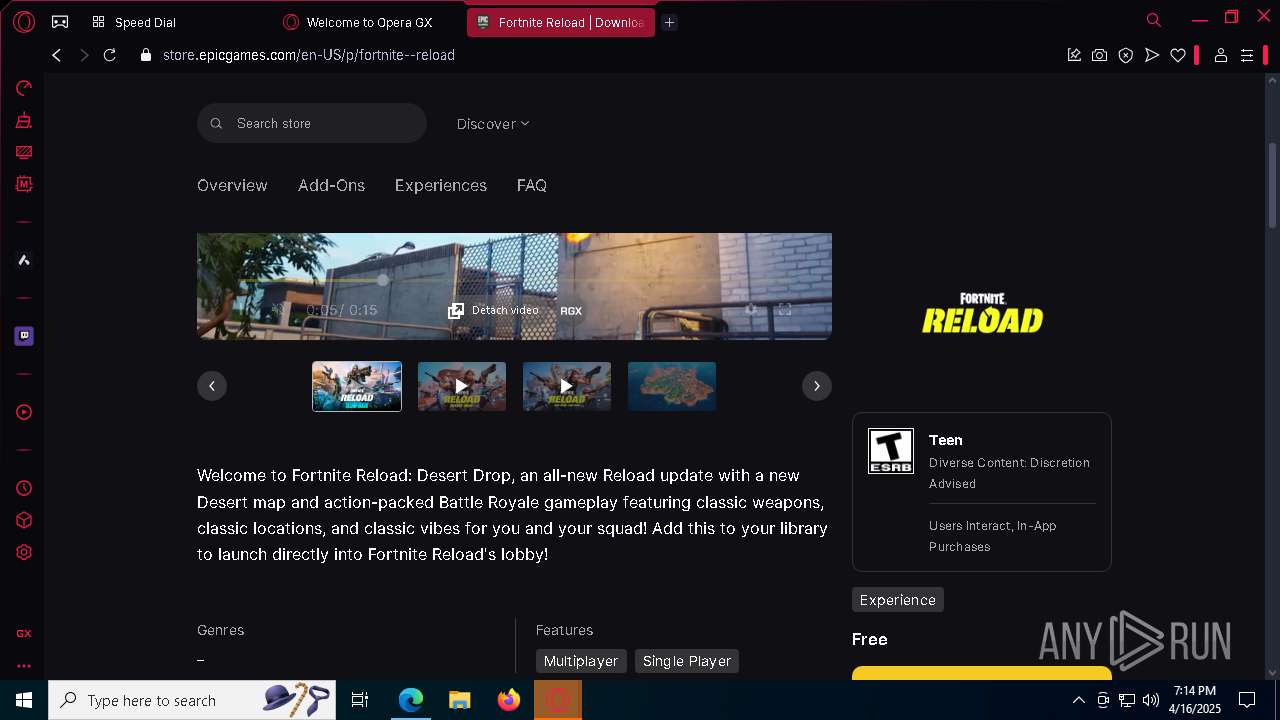Click the address bar URL
Image resolution: width=1280 pixels, height=720 pixels.
pyautogui.click(x=309, y=55)
